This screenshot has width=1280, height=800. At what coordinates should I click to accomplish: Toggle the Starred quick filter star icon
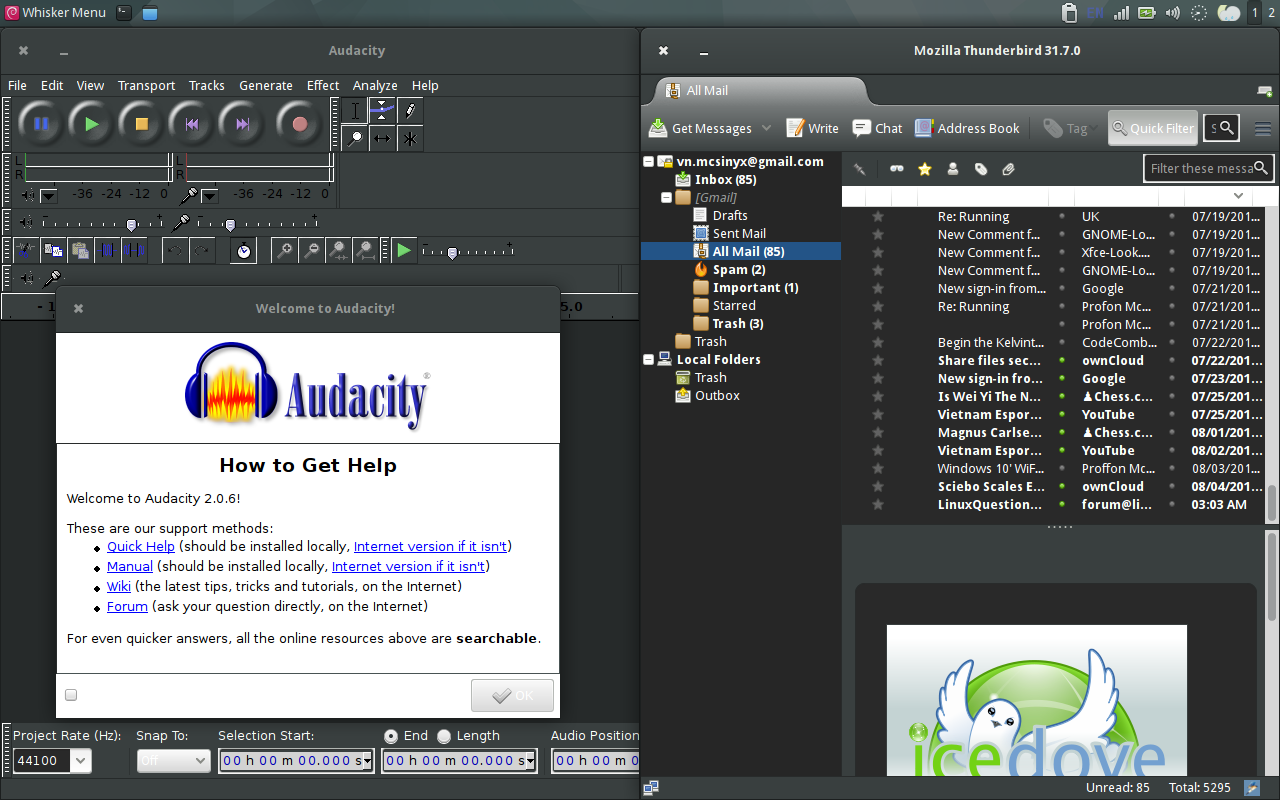(x=924, y=169)
